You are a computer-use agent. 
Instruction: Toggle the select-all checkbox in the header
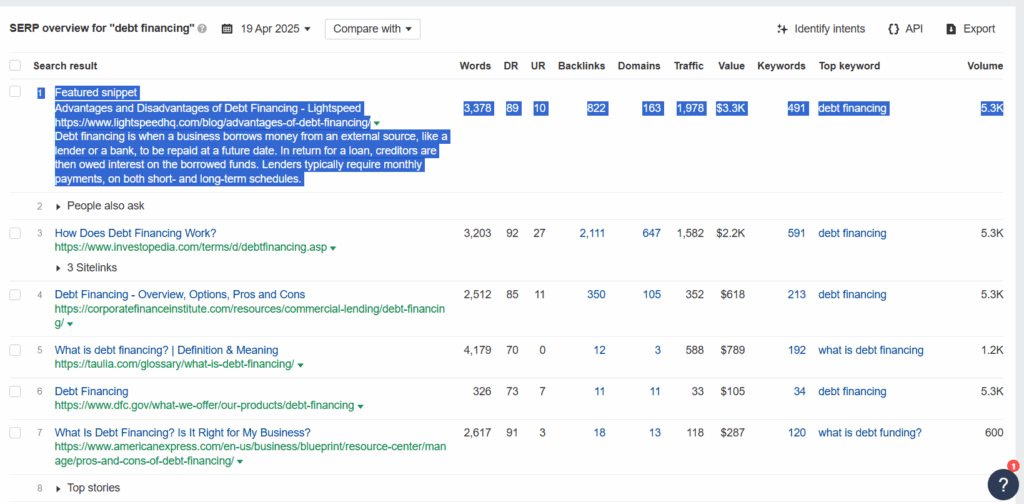pos(15,65)
